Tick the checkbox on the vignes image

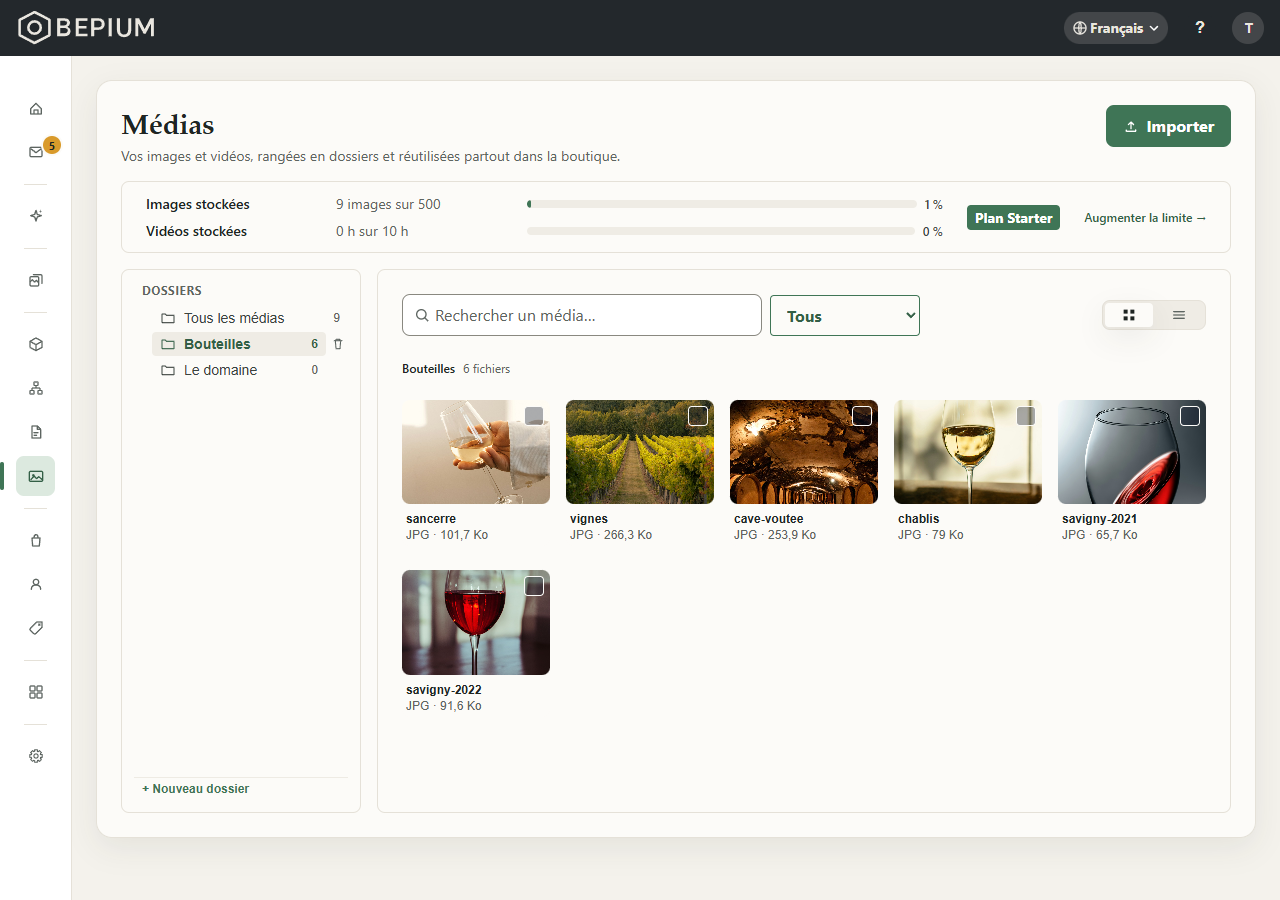698,416
